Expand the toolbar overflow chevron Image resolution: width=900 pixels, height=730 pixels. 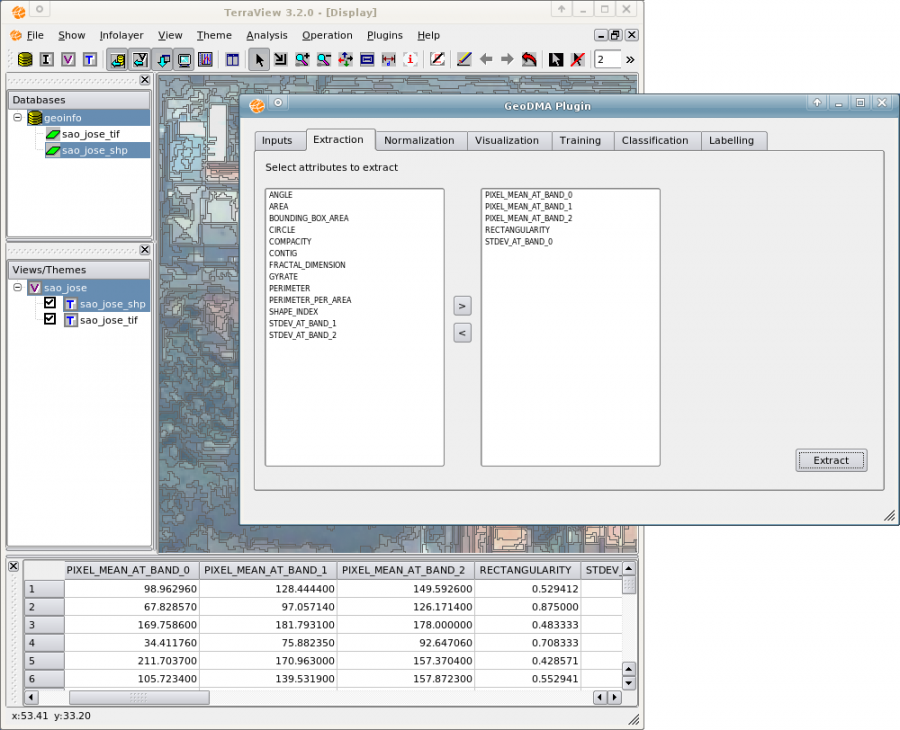[x=630, y=60]
